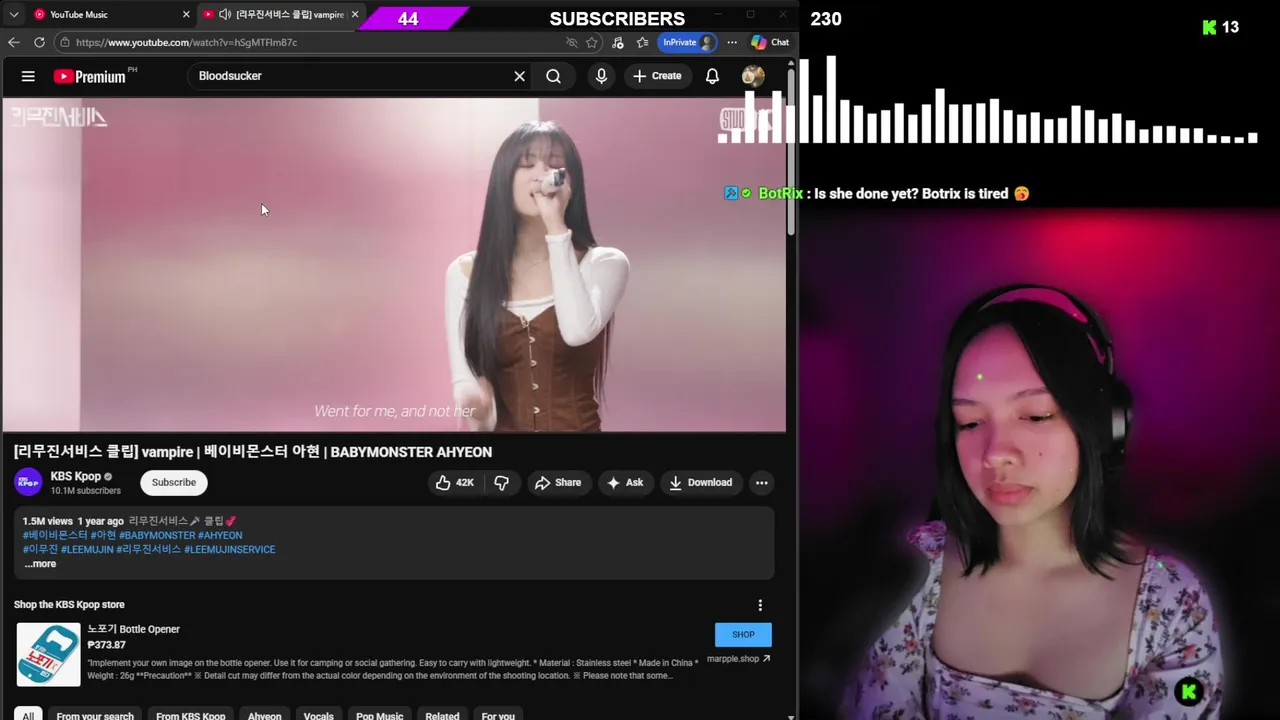Run search with the magnifier button
This screenshot has height=720, width=1280.
pos(553,76)
